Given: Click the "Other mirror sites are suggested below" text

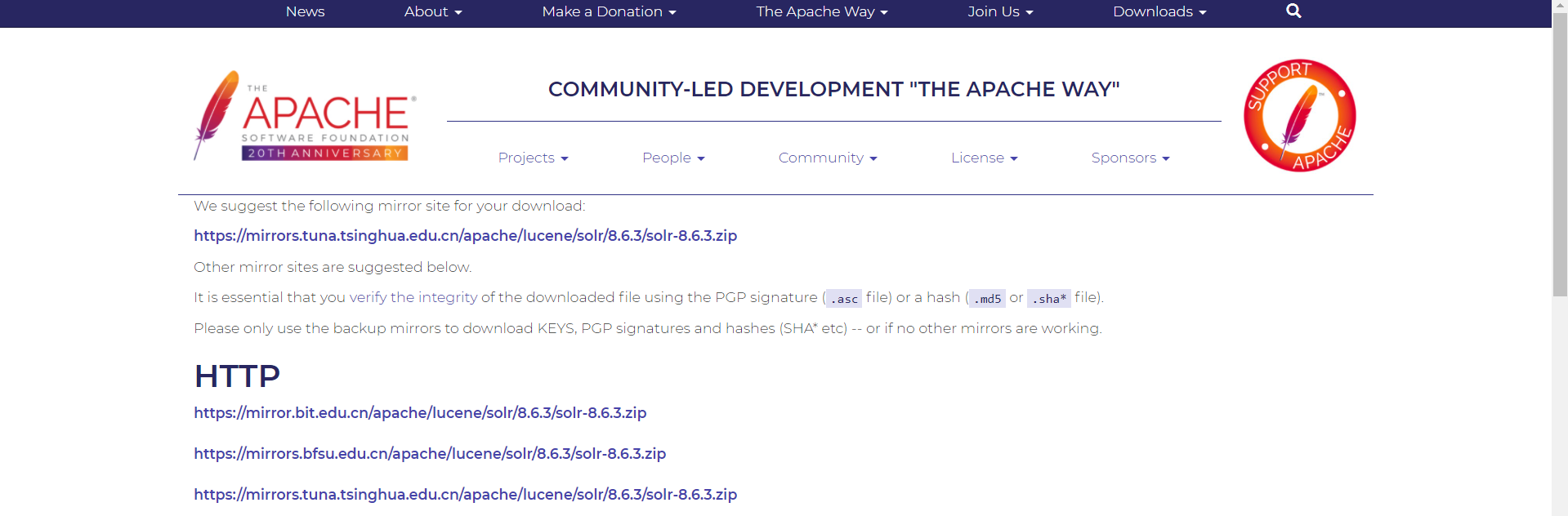Looking at the screenshot, I should point(333,267).
